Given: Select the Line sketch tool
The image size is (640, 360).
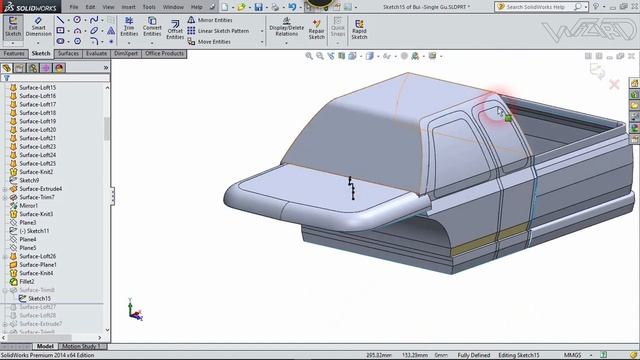Looking at the screenshot, I should (x=60, y=20).
